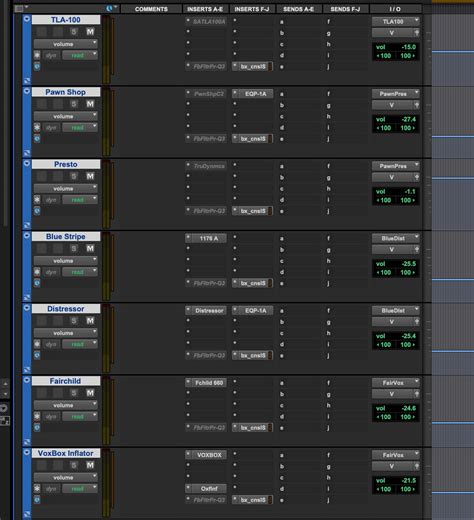The height and width of the screenshot is (520, 474).
Task: Click the SENDS A-E column header
Action: tap(299, 9)
